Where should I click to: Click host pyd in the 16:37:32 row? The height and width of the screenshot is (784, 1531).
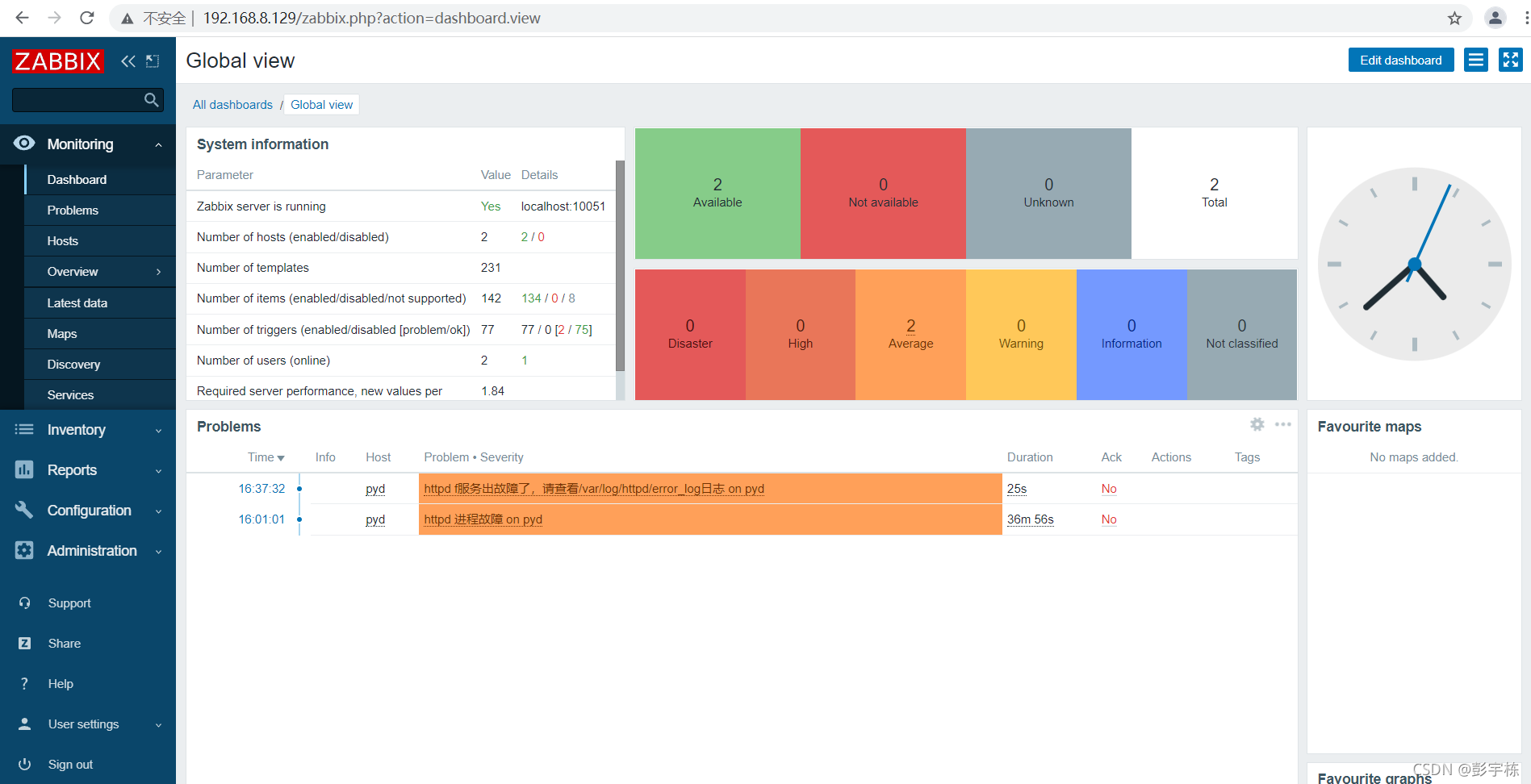375,489
